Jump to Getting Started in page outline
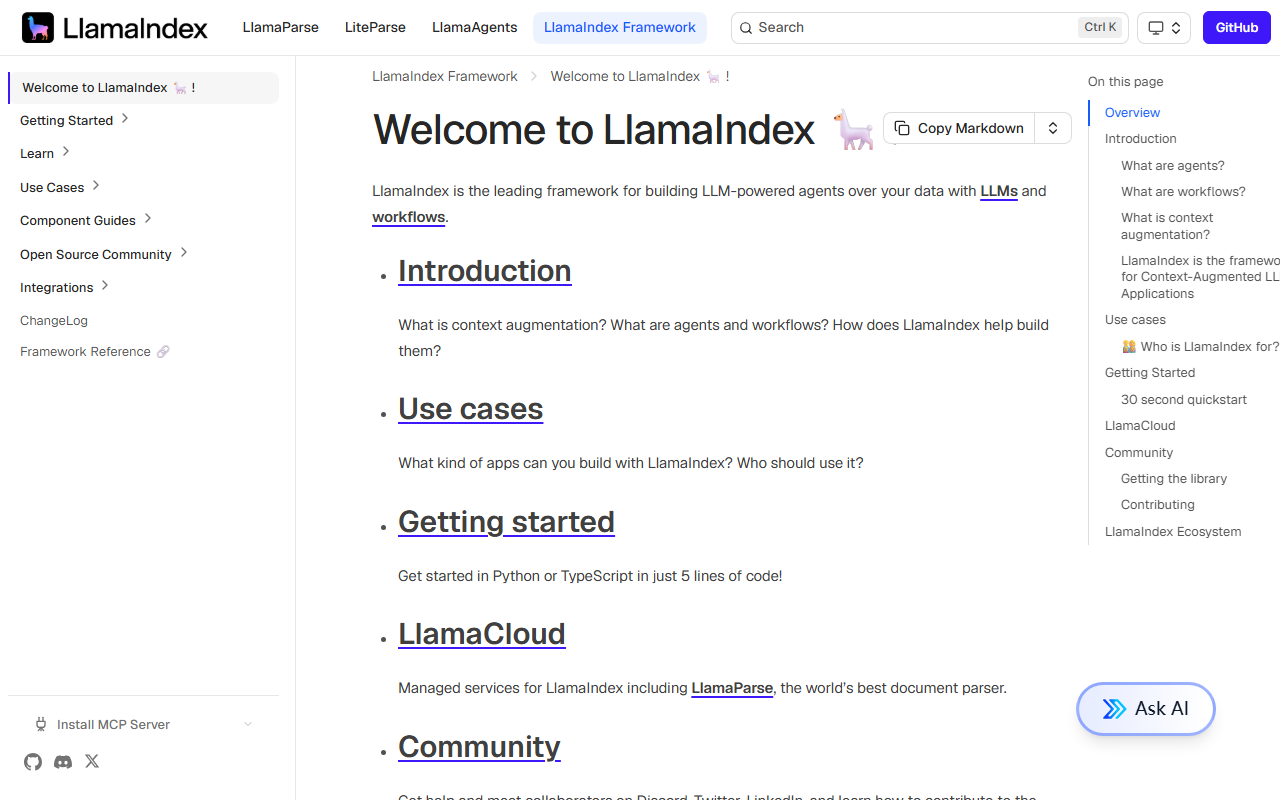This screenshot has height=800, width=1280. pyautogui.click(x=1150, y=373)
